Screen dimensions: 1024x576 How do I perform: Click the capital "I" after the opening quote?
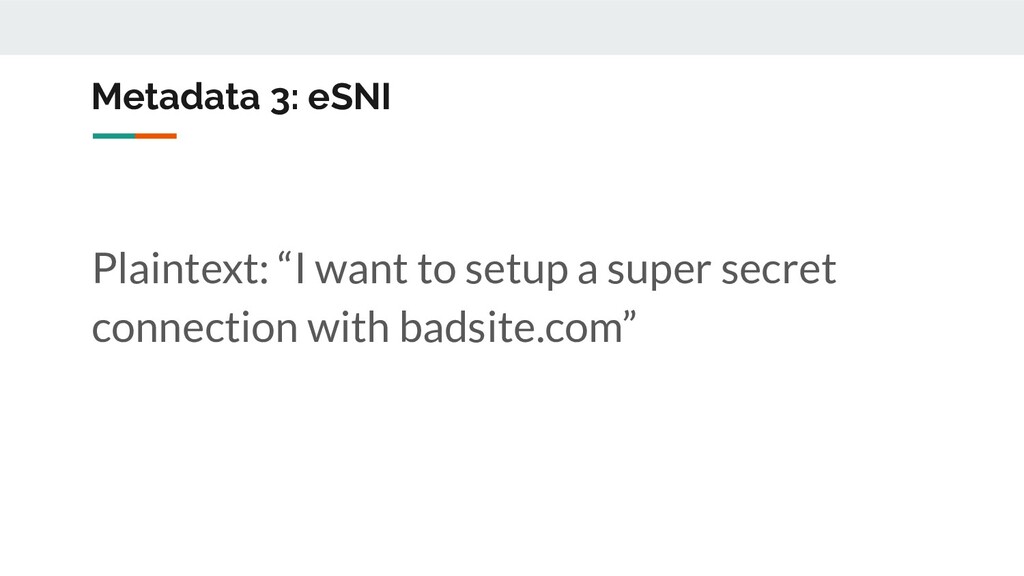(x=300, y=268)
